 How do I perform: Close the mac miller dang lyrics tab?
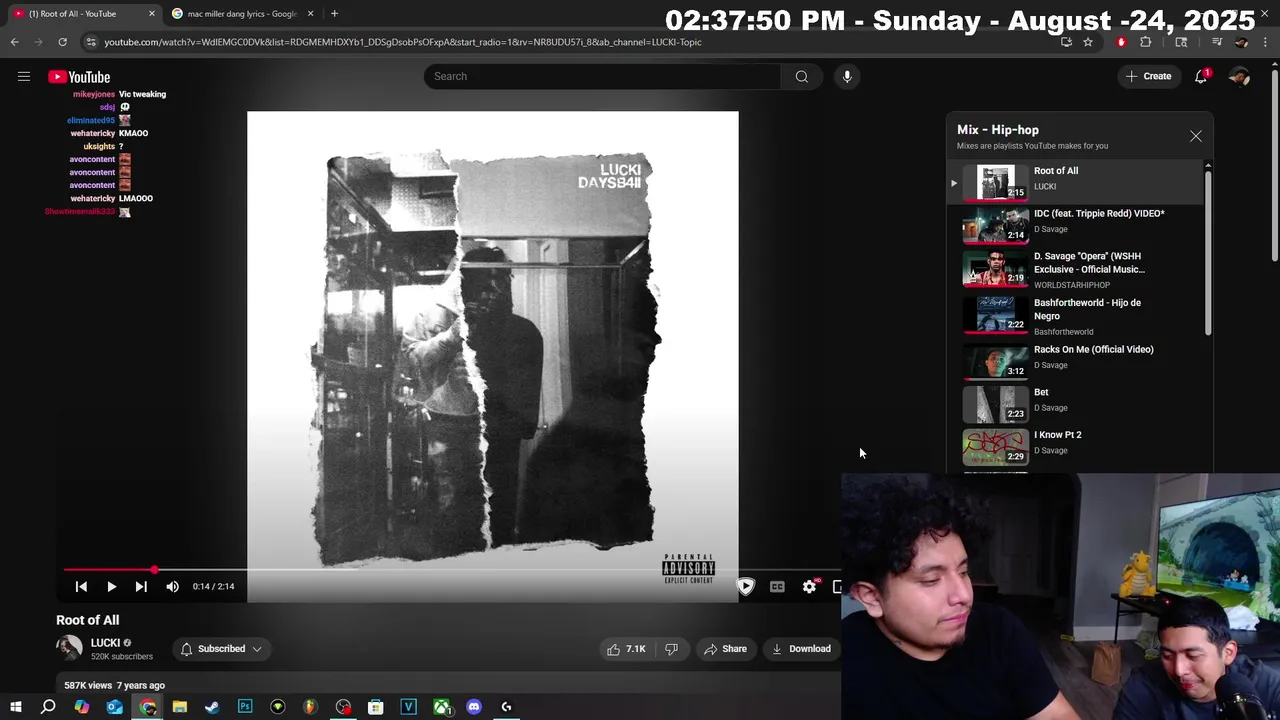[310, 14]
